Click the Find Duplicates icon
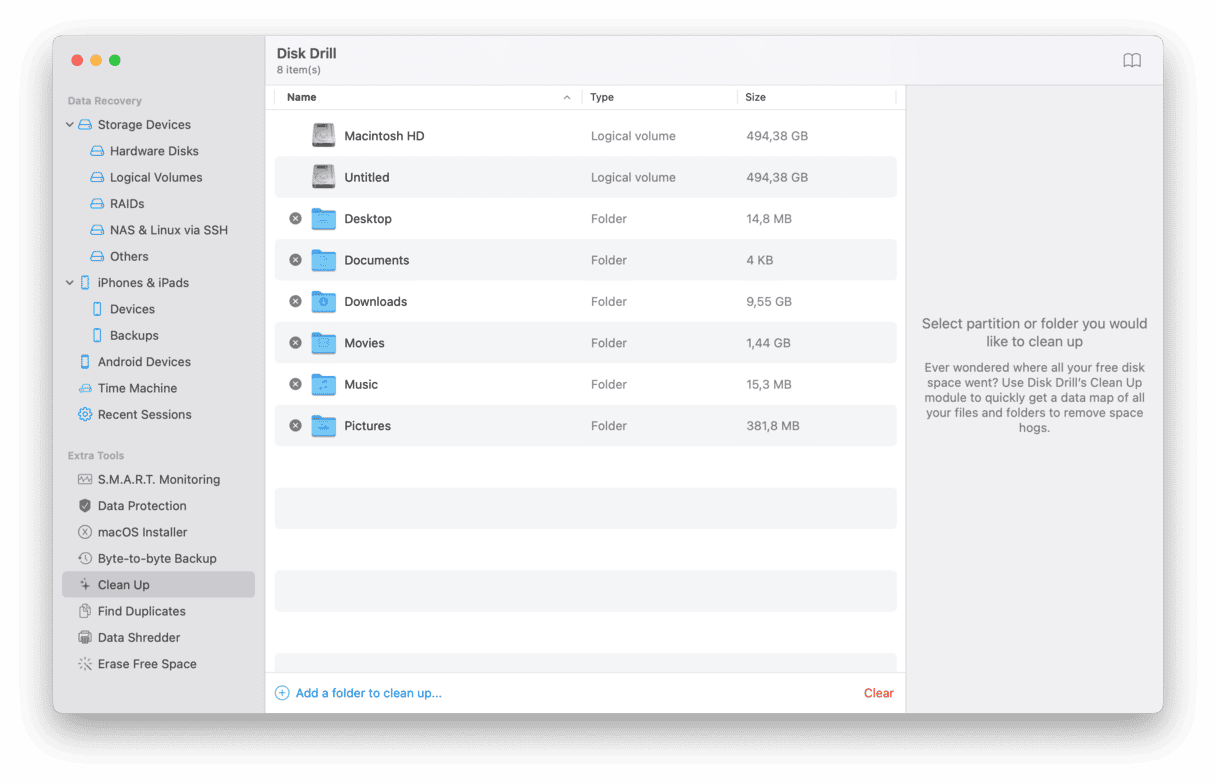Image resolution: width=1216 pixels, height=783 pixels. [85, 611]
